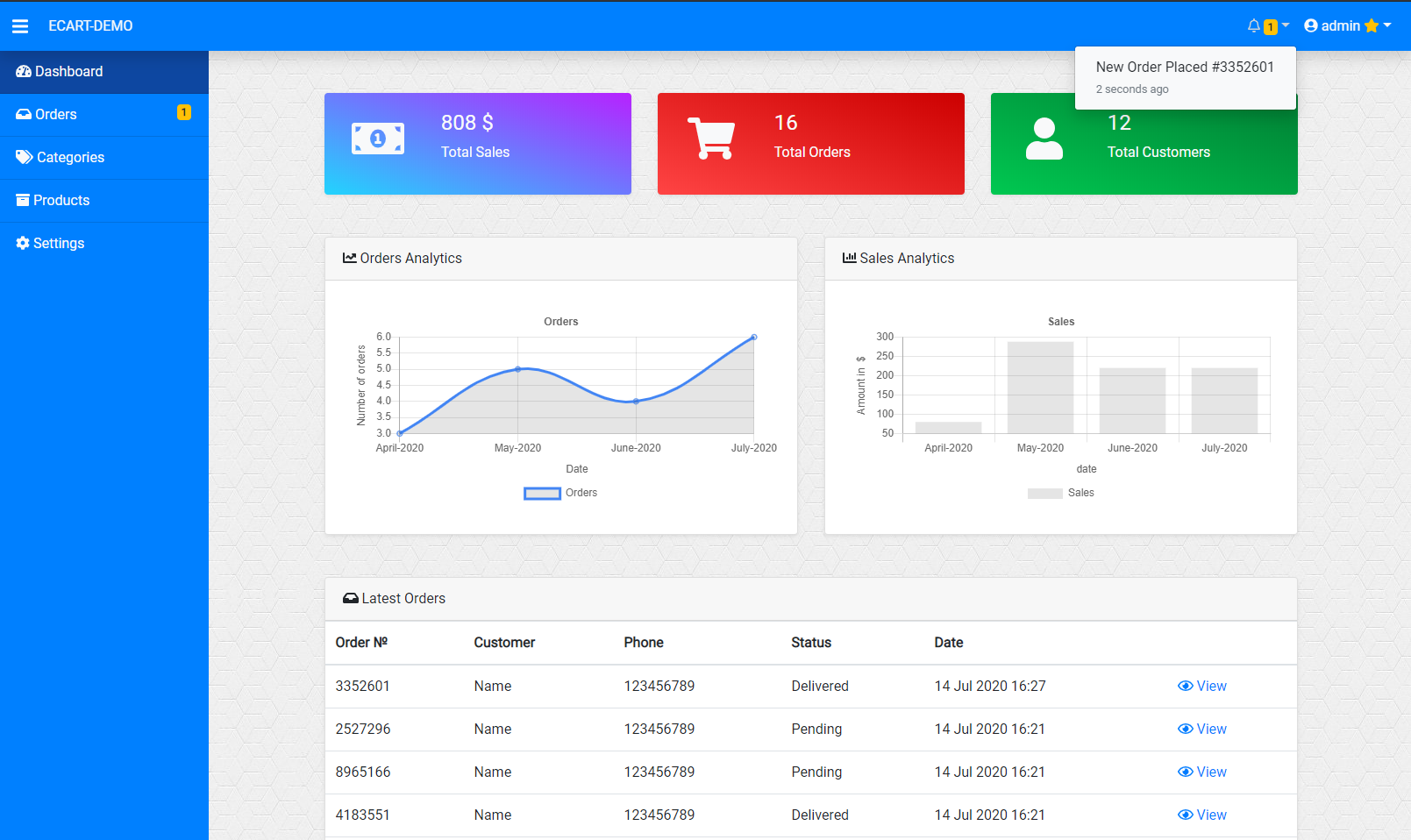This screenshot has width=1411, height=840.
Task: Click the Total Customers label
Action: (1158, 153)
